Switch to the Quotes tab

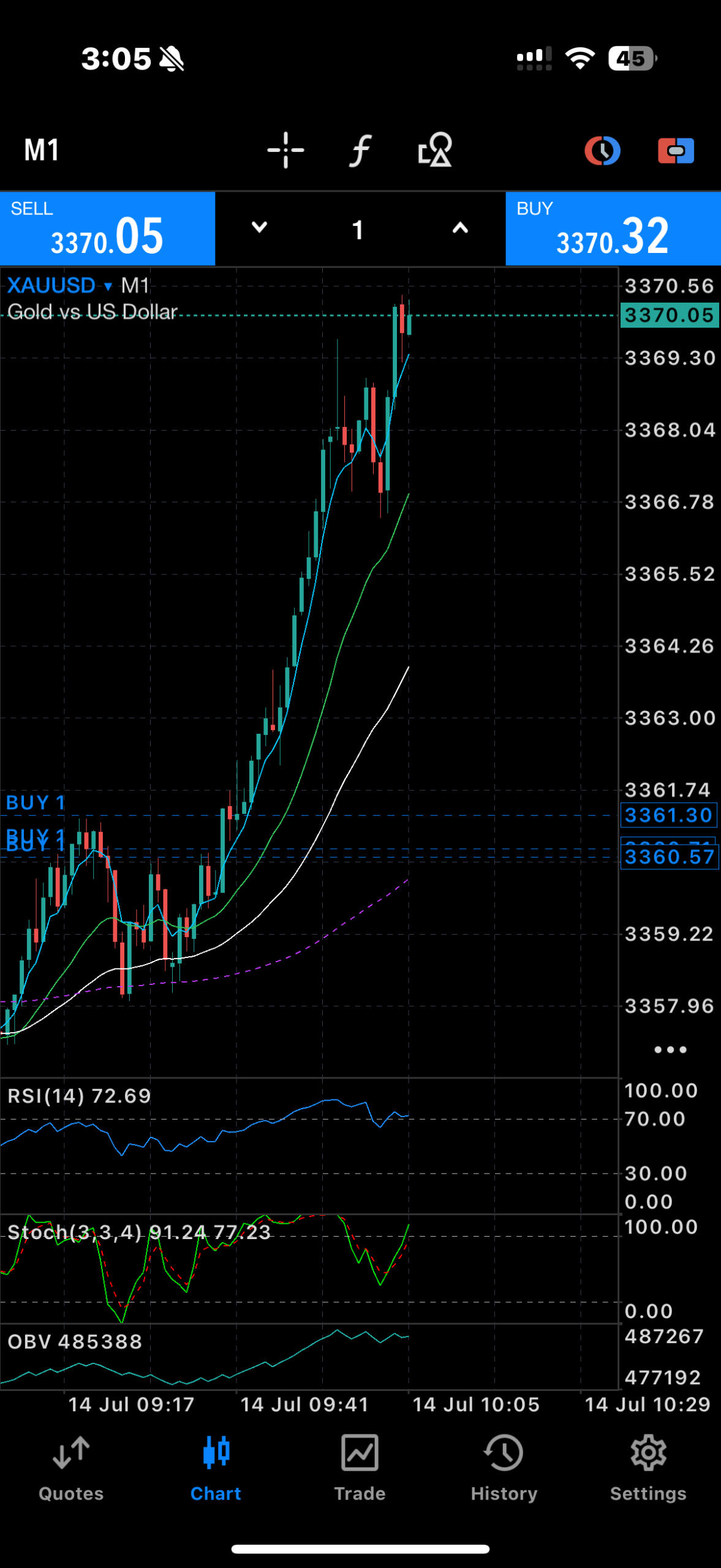71,1468
